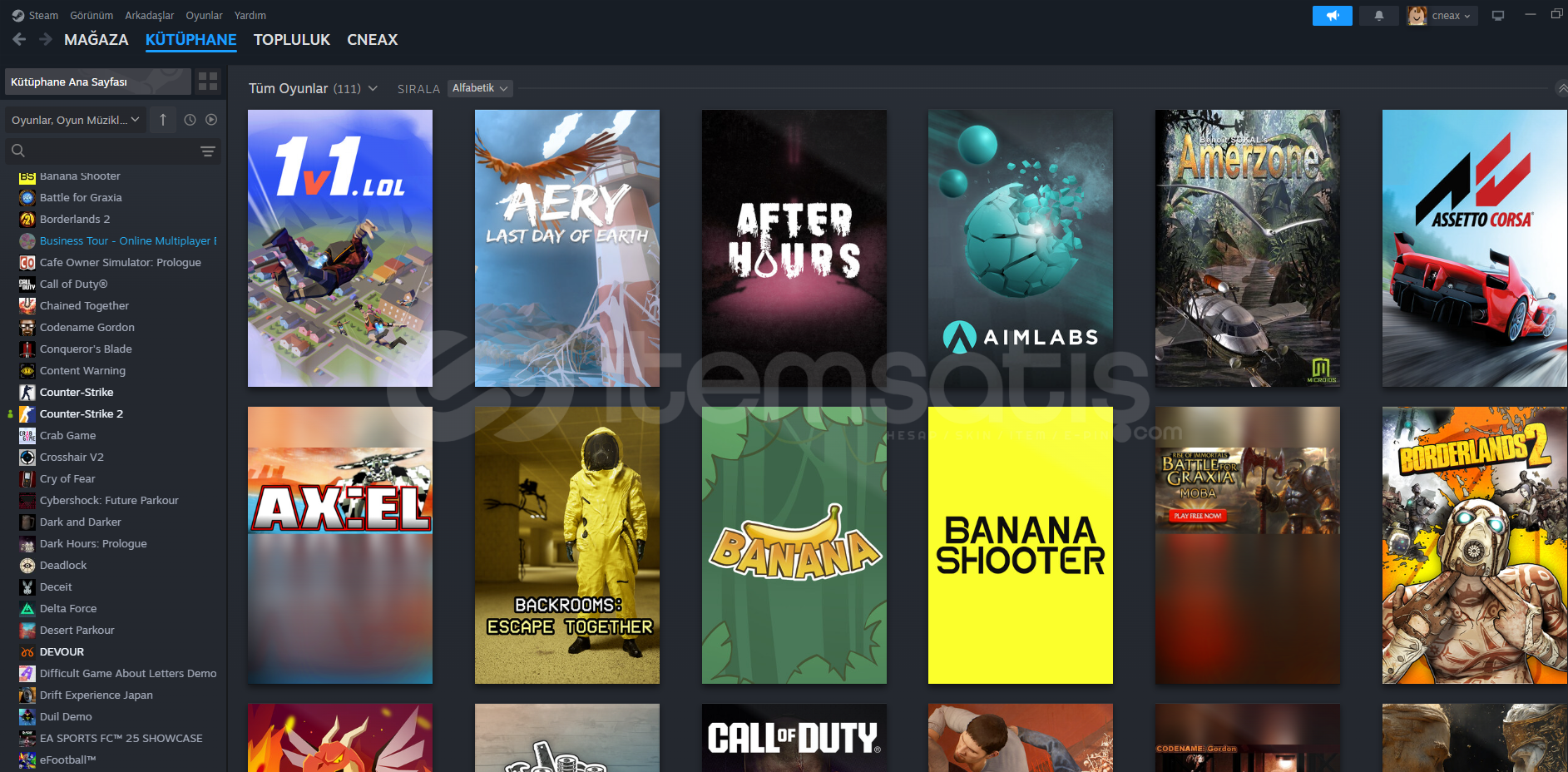Click the forward navigation arrow
Image resolution: width=1568 pixels, height=772 pixels.
[46, 39]
